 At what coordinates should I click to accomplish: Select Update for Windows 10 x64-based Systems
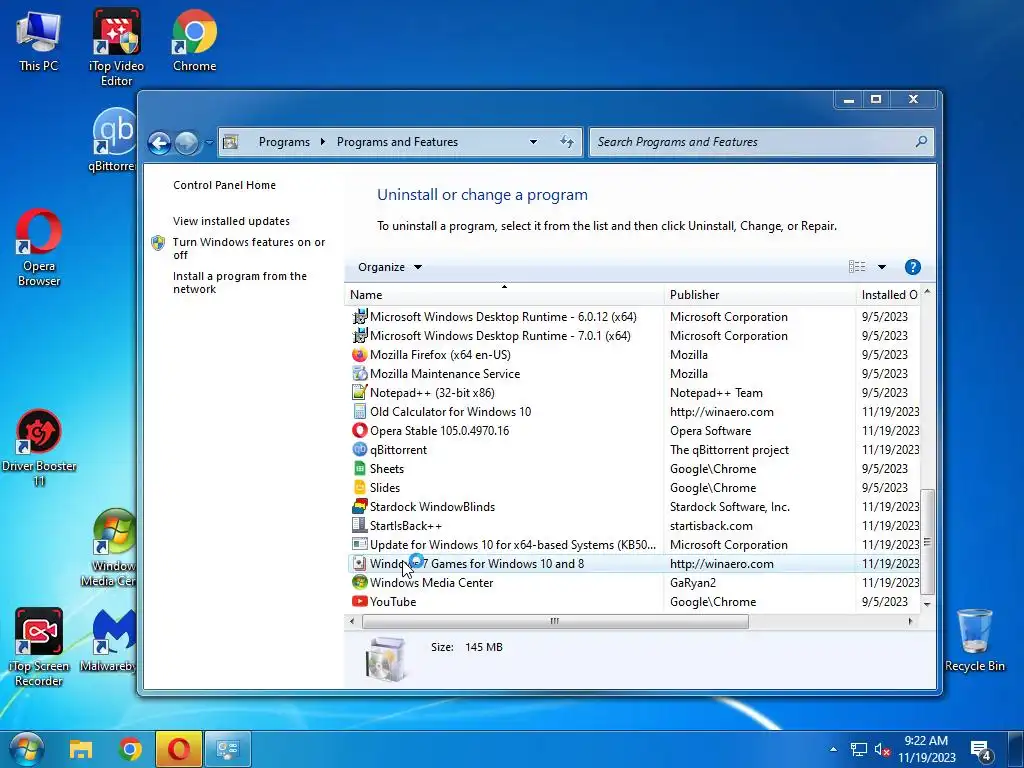click(632, 545)
